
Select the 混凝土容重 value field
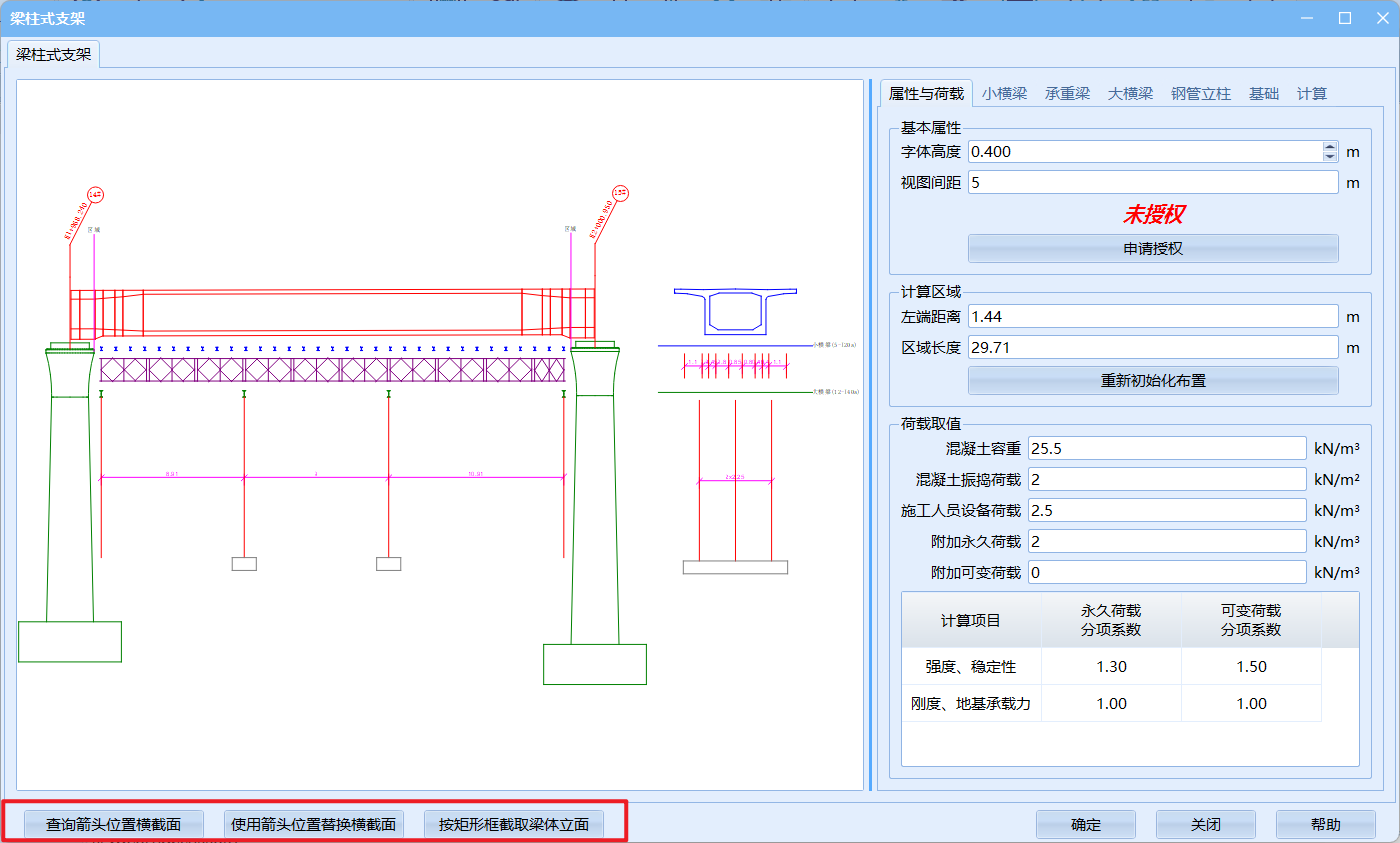pos(1166,449)
